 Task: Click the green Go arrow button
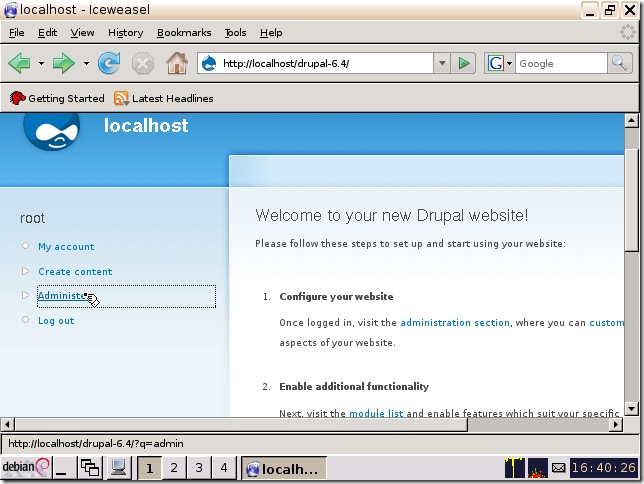pyautogui.click(x=463, y=64)
